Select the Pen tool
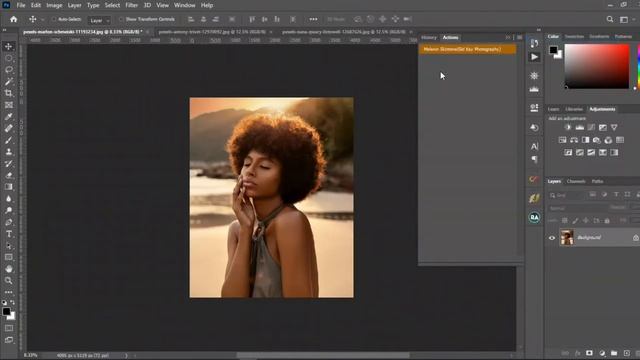Screen dimensions: 640x360 8,222
